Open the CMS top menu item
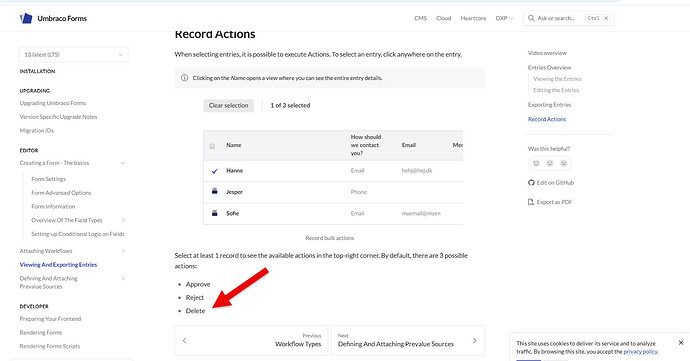Image resolution: width=690 pixels, height=361 pixels. [420, 18]
